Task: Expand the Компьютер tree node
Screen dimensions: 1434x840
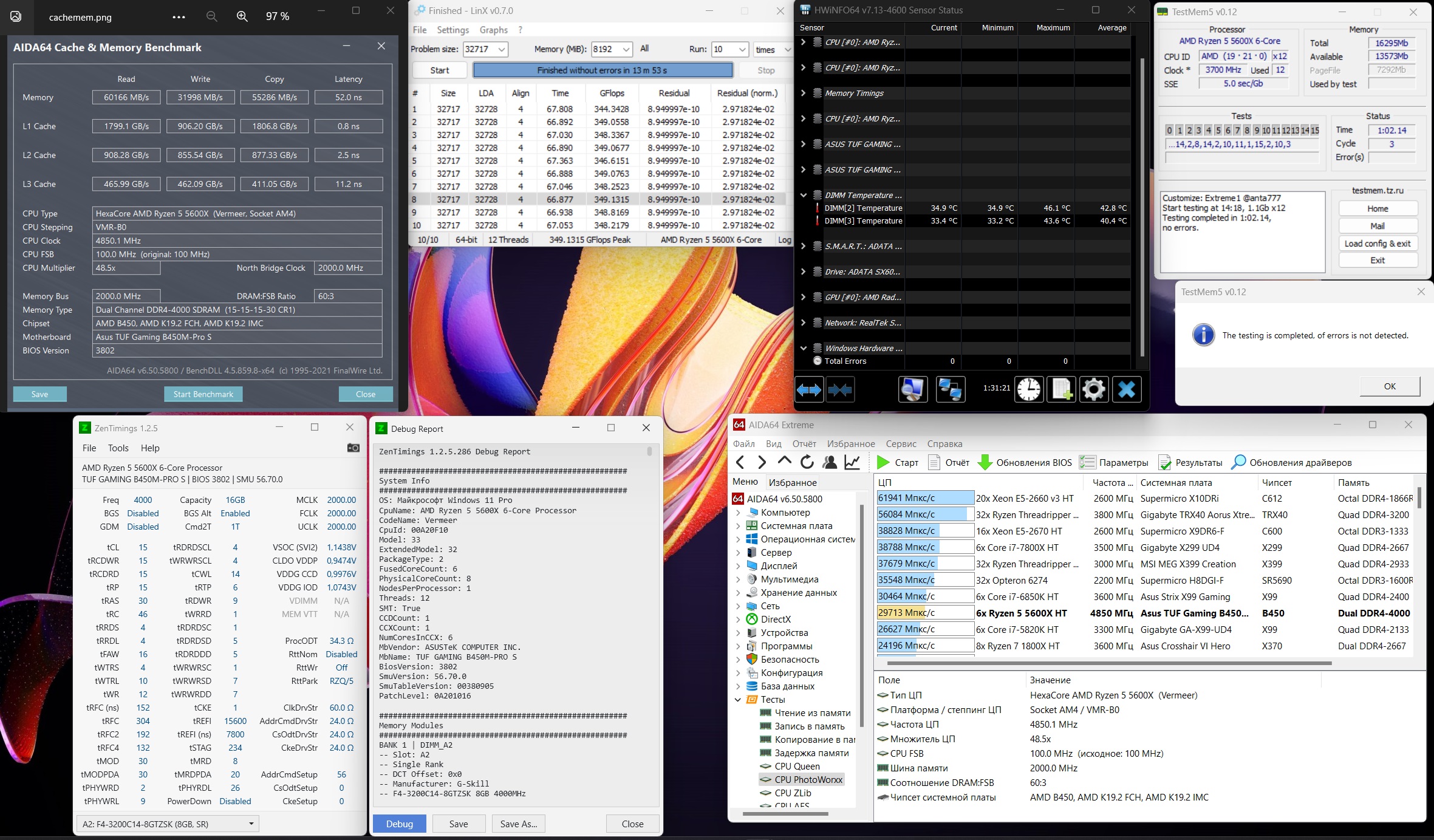Action: [739, 513]
